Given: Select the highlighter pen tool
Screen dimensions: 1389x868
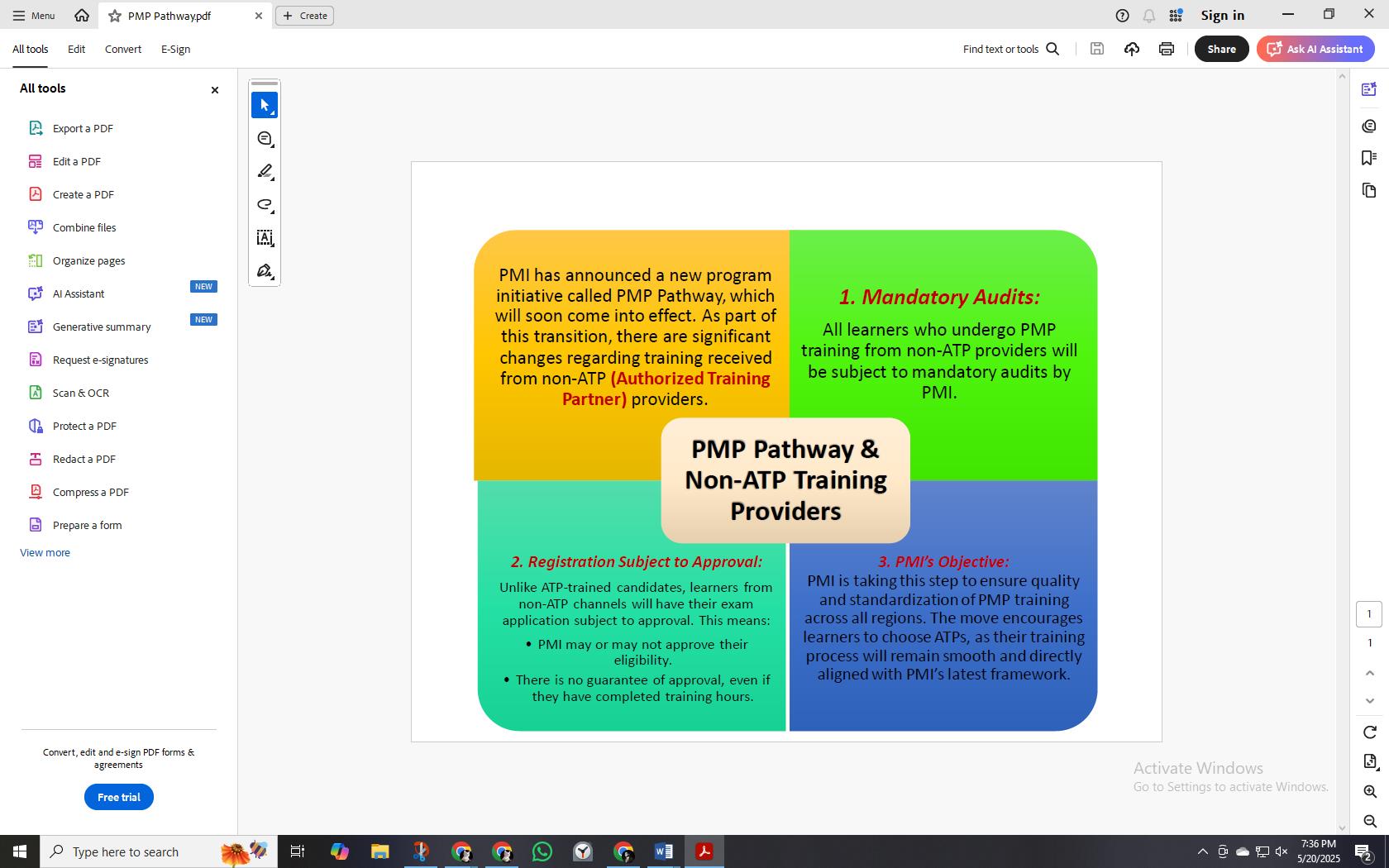Looking at the screenshot, I should [x=265, y=172].
